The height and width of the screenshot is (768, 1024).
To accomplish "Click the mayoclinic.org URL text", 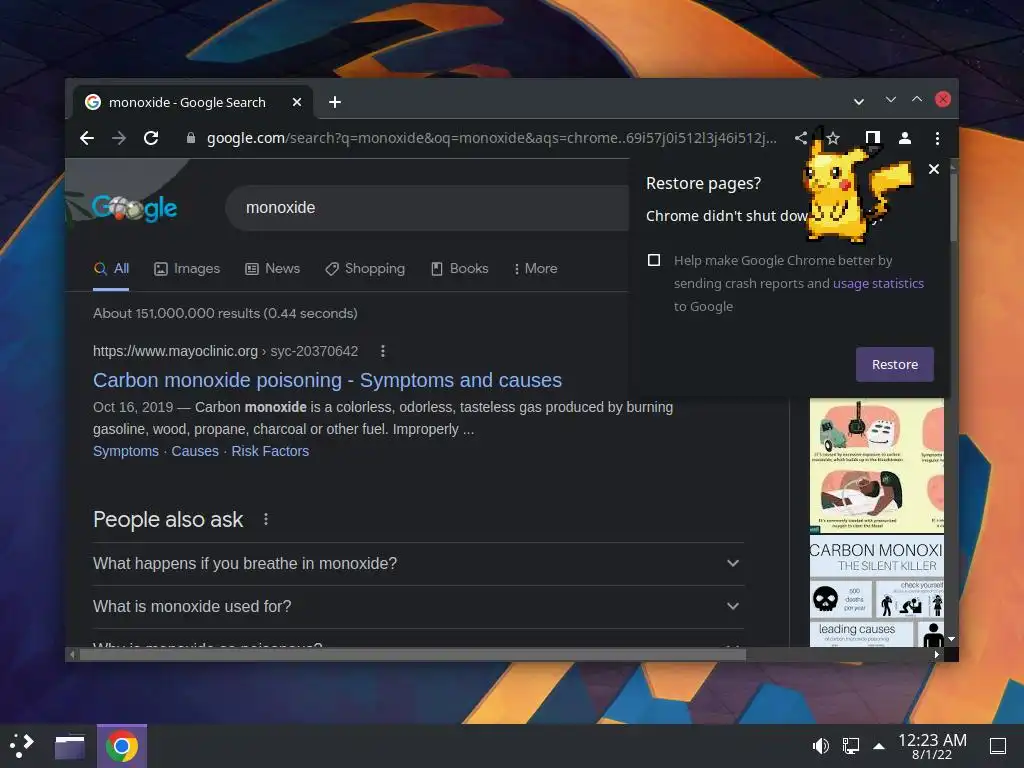I will [x=175, y=351].
